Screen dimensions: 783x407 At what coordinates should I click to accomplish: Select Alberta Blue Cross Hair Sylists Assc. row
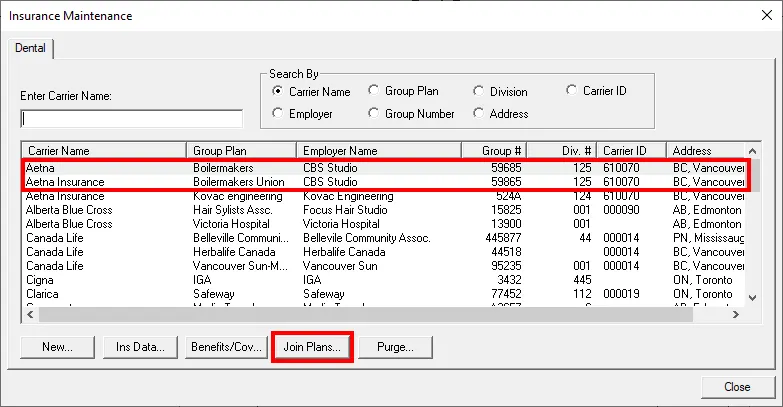pos(385,210)
